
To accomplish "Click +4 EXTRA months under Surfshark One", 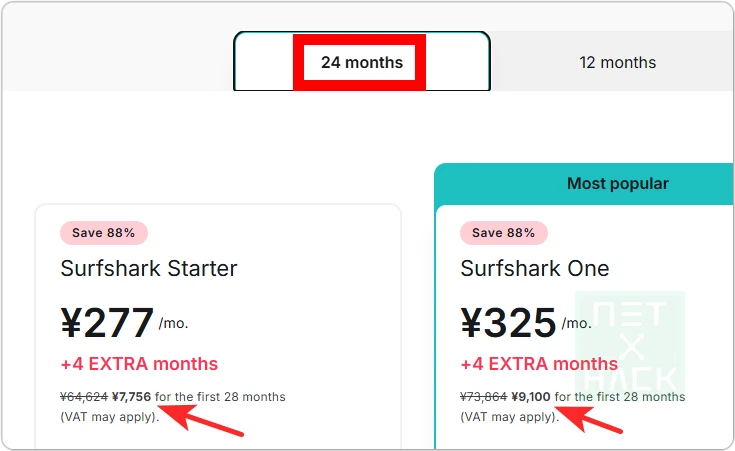I will 539,364.
